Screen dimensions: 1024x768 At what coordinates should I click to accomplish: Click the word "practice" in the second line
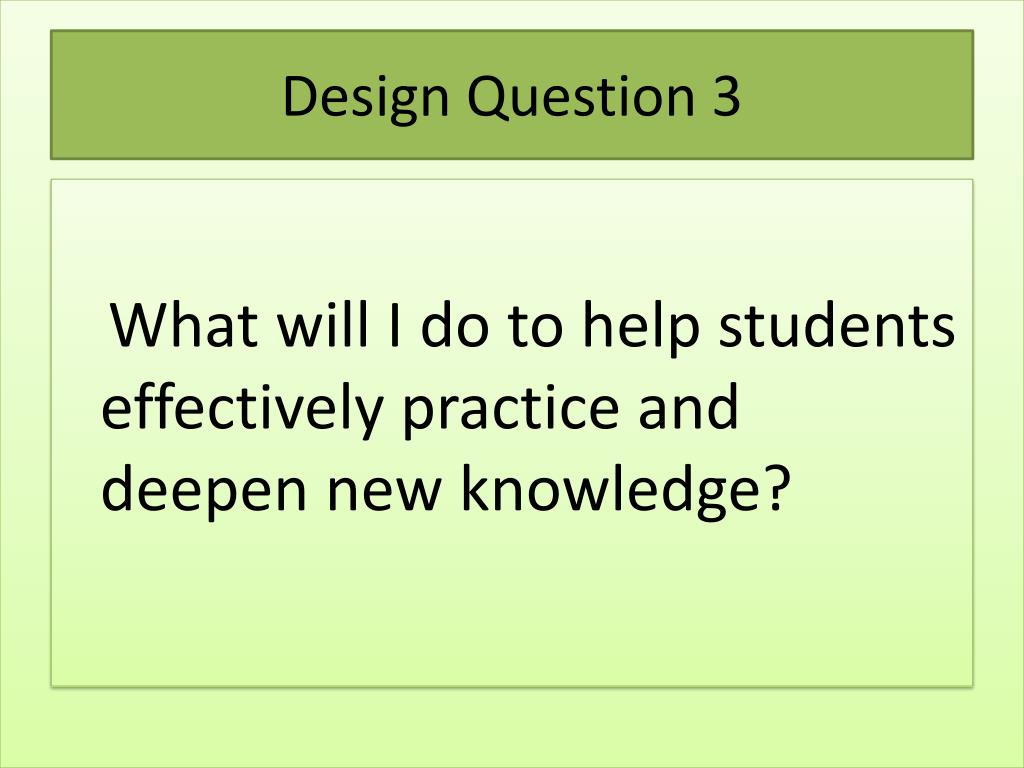[510, 408]
